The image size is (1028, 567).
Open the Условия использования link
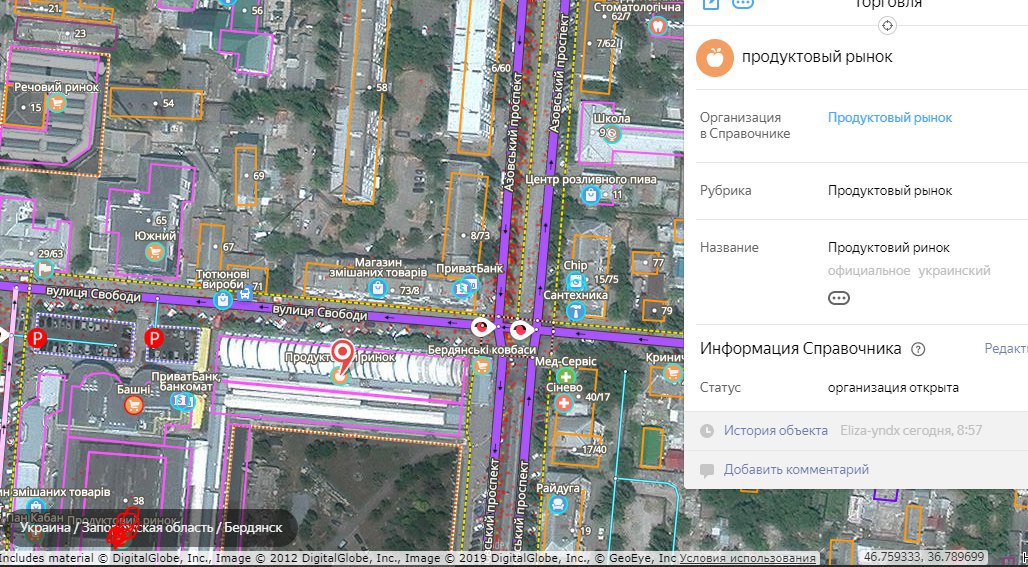click(747, 558)
